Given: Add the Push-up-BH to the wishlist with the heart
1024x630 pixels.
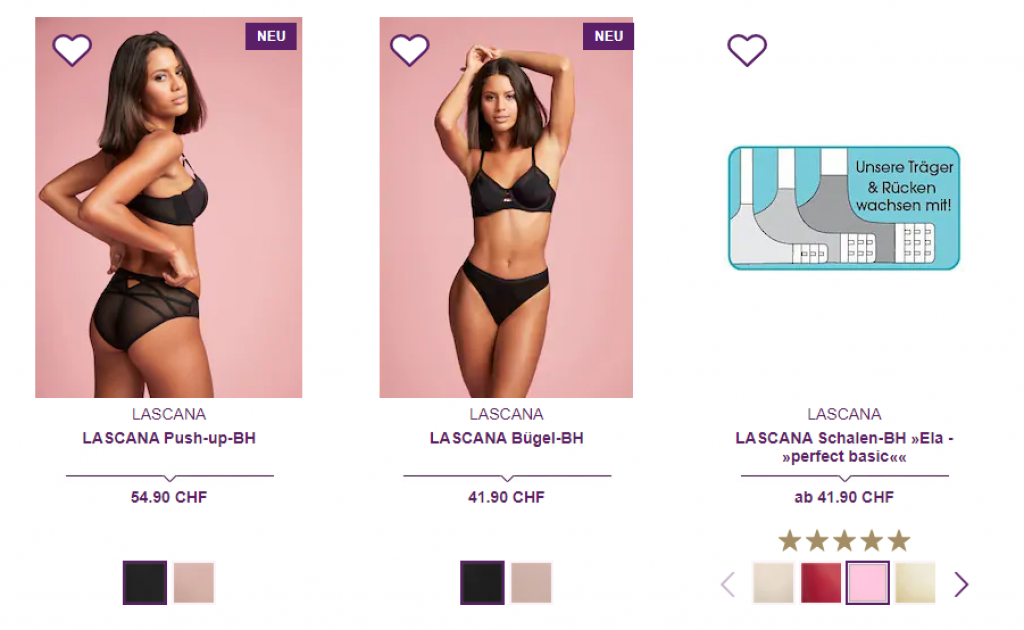Looking at the screenshot, I should (72, 50).
